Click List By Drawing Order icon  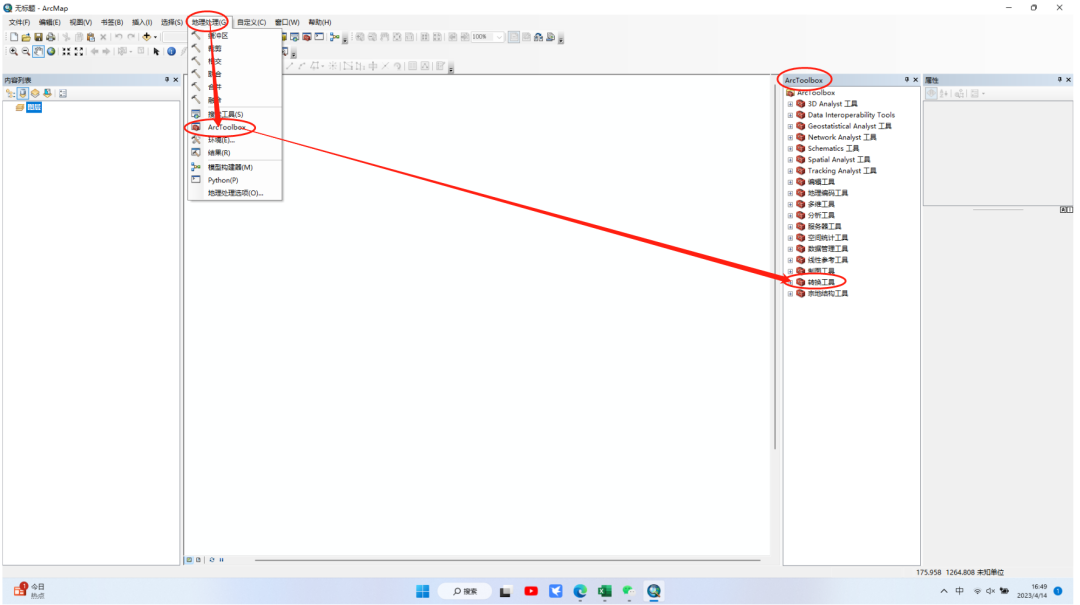coord(10,93)
